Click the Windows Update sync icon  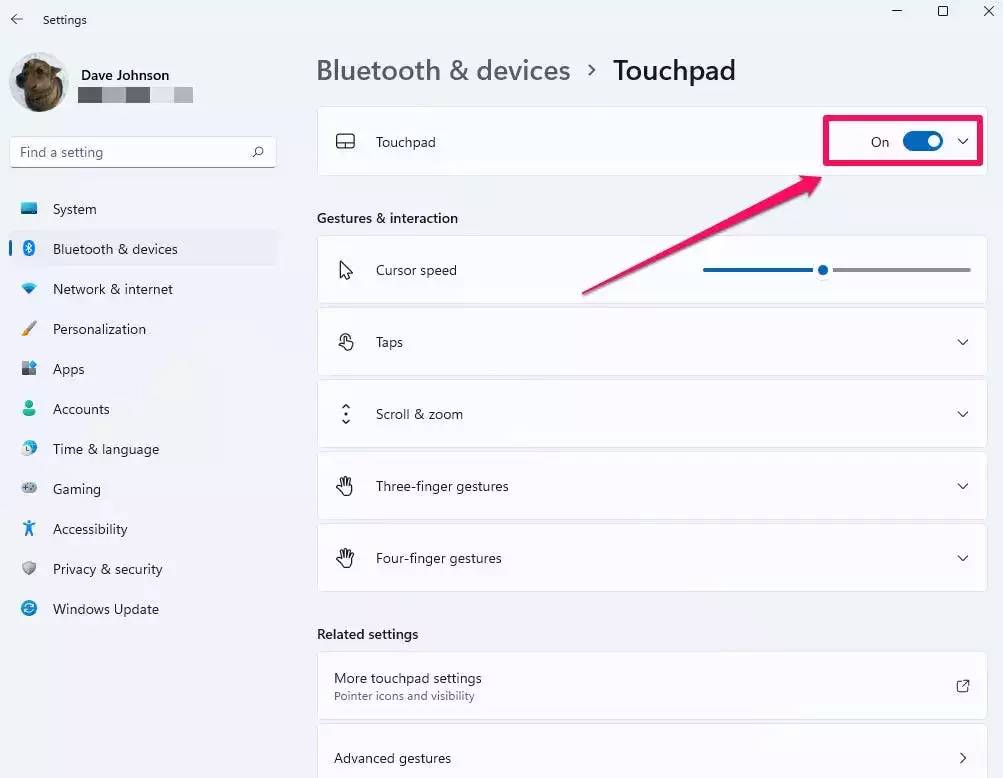click(29, 609)
